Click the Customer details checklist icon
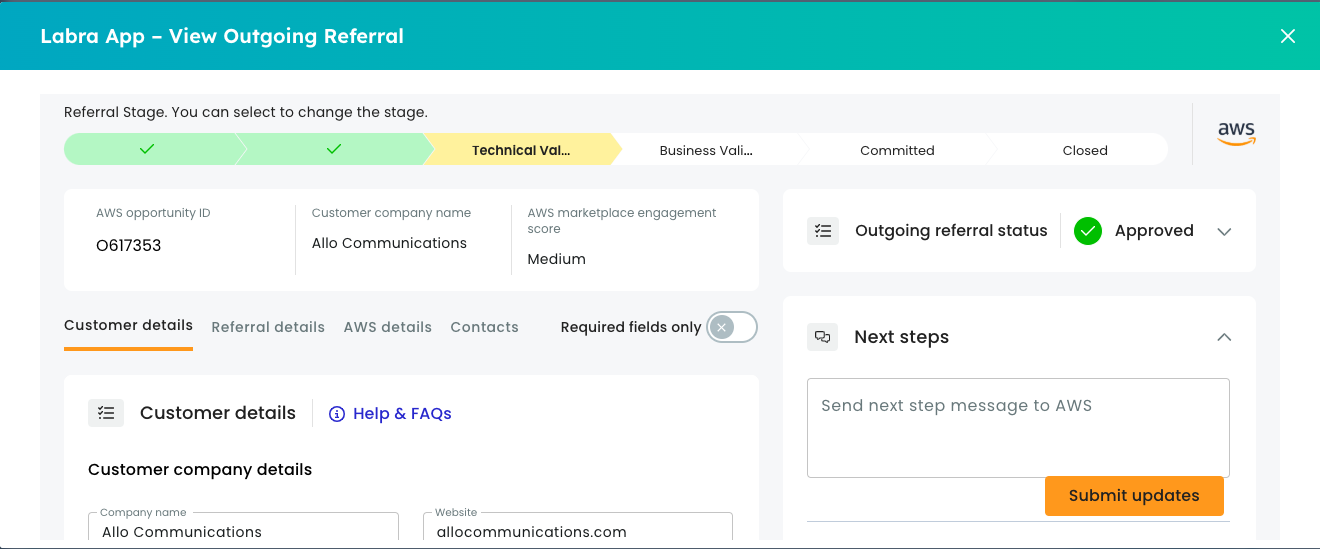Screen dimensions: 1320x549 [106, 413]
